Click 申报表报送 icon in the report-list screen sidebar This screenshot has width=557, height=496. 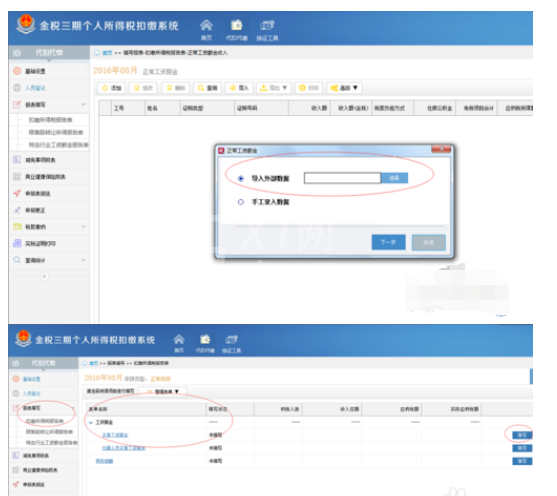(x=16, y=484)
